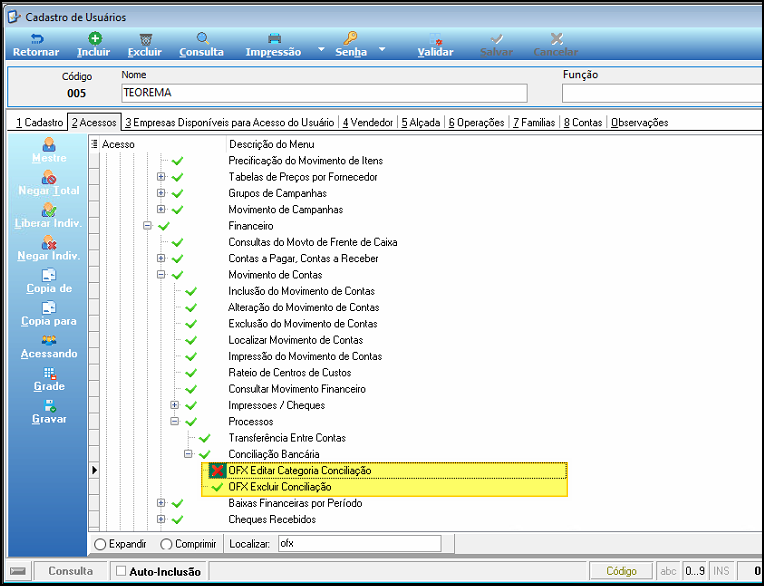764x586 pixels.
Task: Click the 0...9 status bar indicator
Action: (694, 571)
